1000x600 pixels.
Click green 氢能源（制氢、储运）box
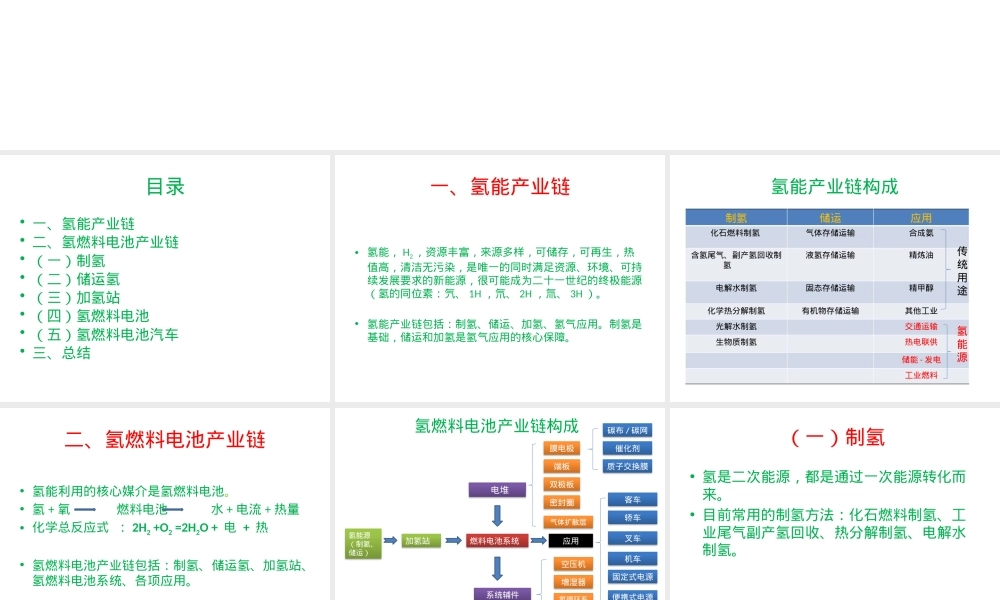pyautogui.click(x=363, y=544)
